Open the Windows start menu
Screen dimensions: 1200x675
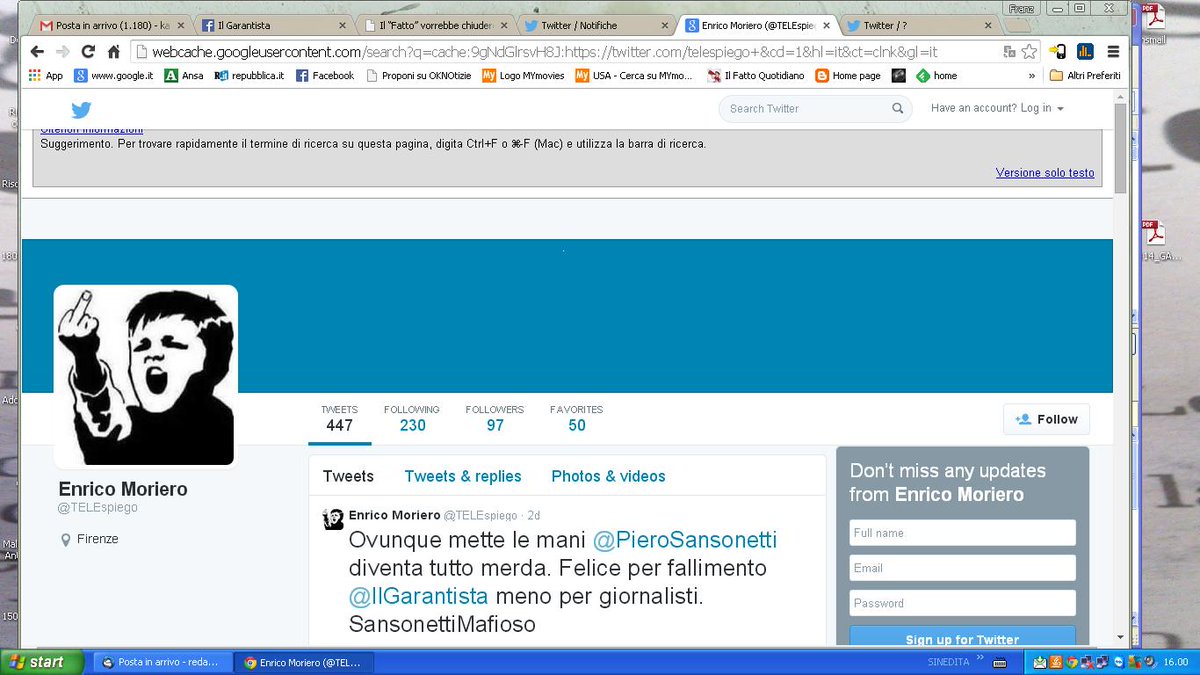42,662
